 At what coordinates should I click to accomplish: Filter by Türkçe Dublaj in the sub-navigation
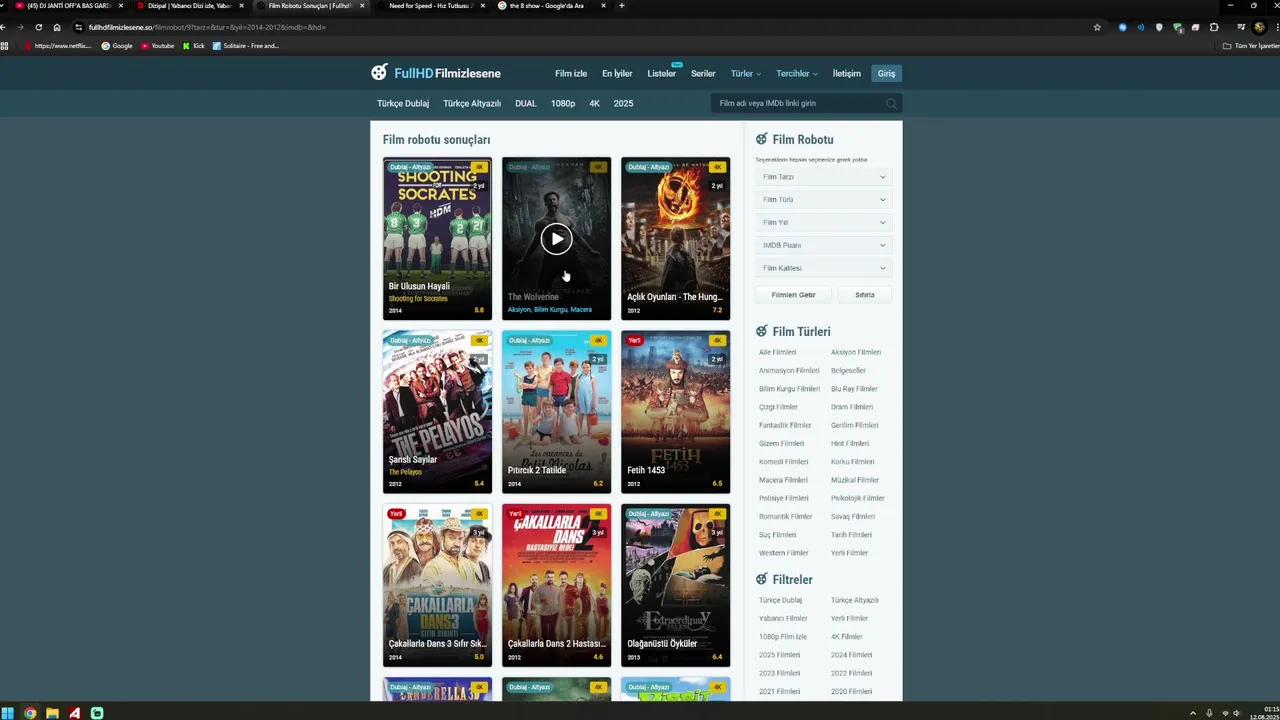pyautogui.click(x=403, y=104)
